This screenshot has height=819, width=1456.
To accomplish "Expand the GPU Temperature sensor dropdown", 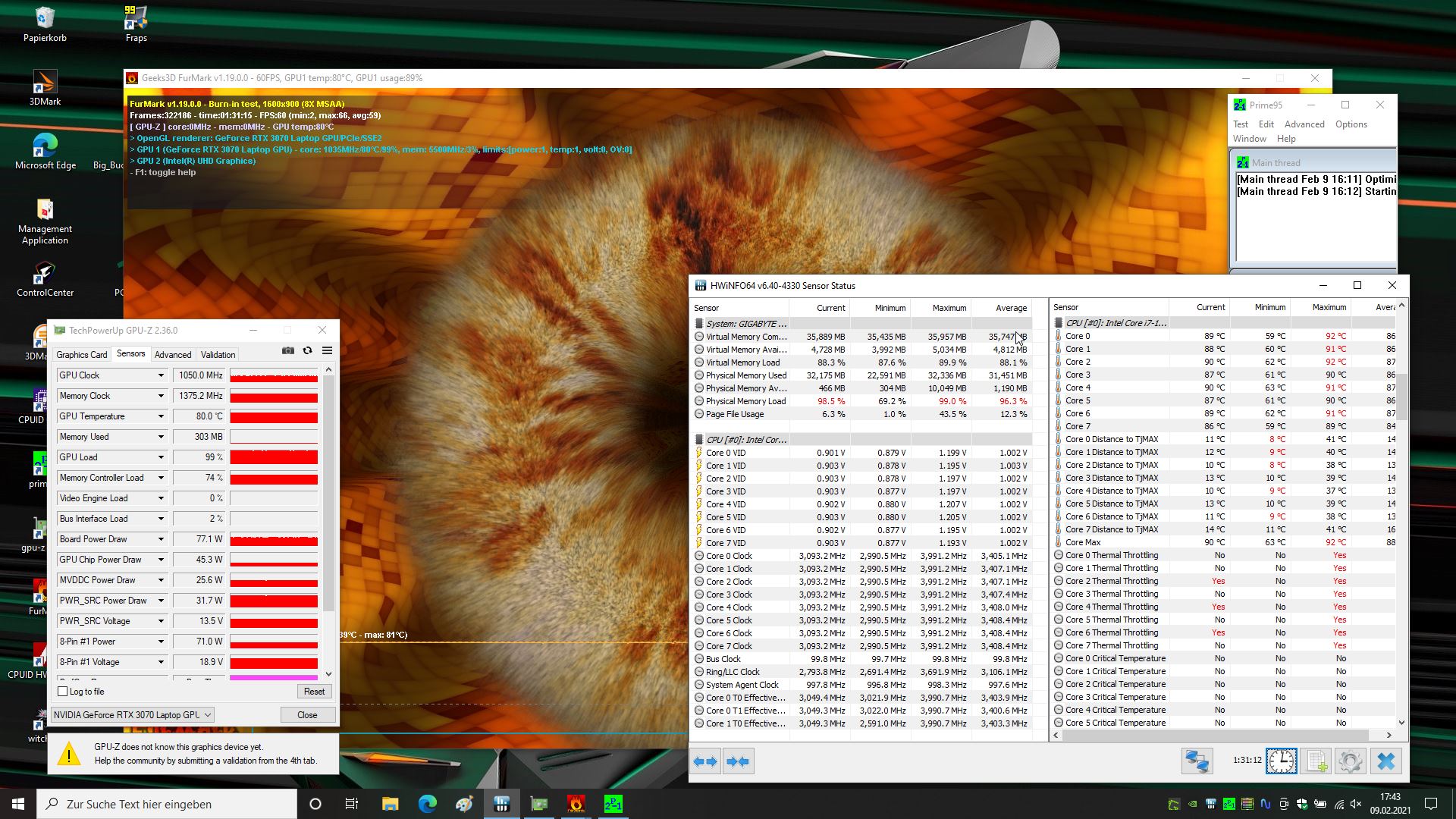I will pos(161,416).
